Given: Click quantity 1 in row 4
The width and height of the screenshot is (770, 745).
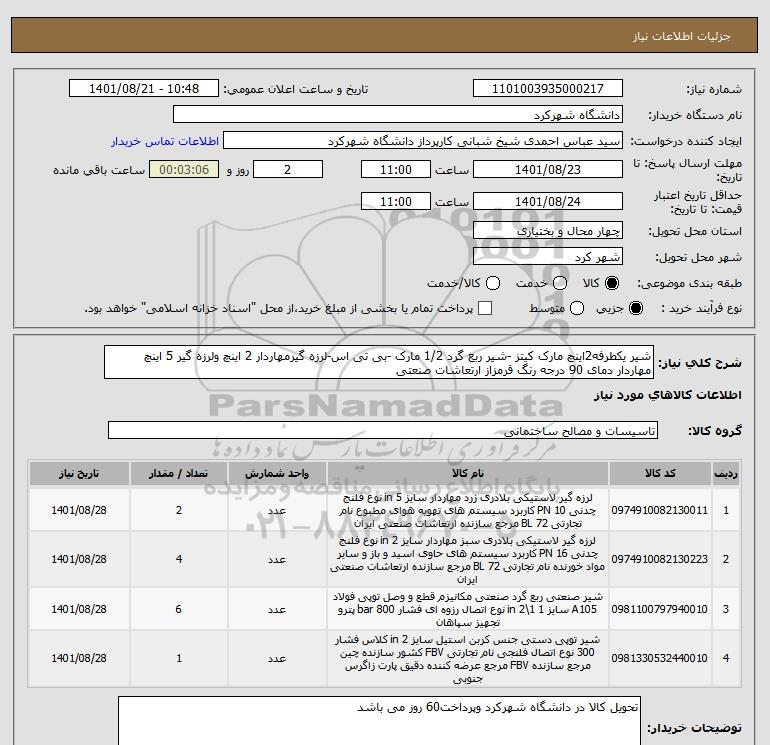Looking at the screenshot, I should (x=179, y=658).
